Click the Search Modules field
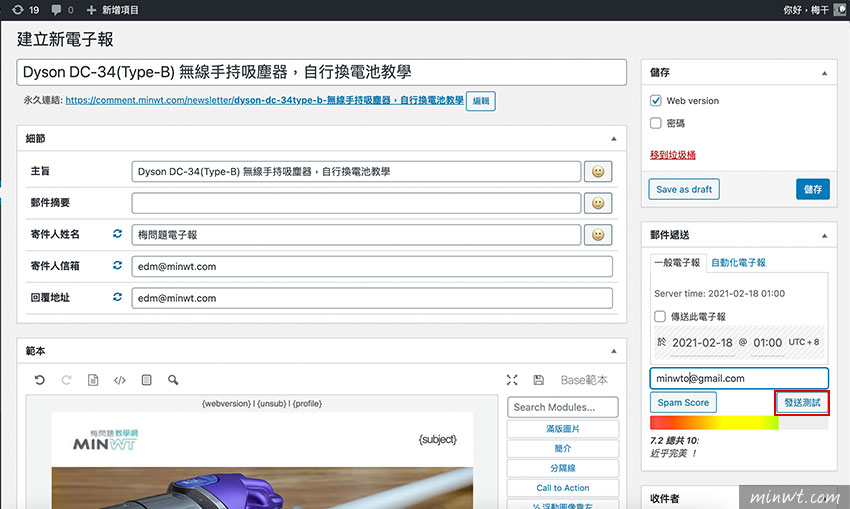This screenshot has width=850, height=509. (563, 407)
